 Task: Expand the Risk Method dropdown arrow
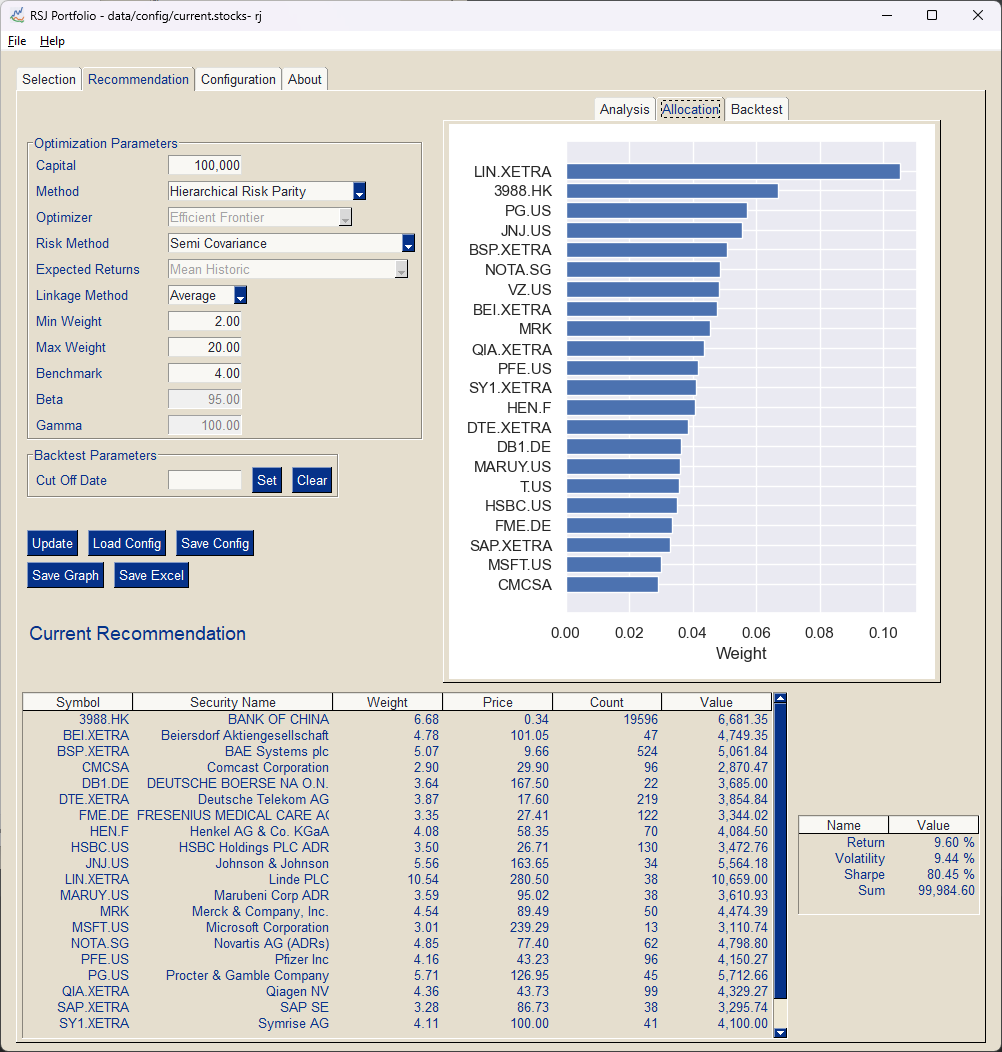(408, 244)
